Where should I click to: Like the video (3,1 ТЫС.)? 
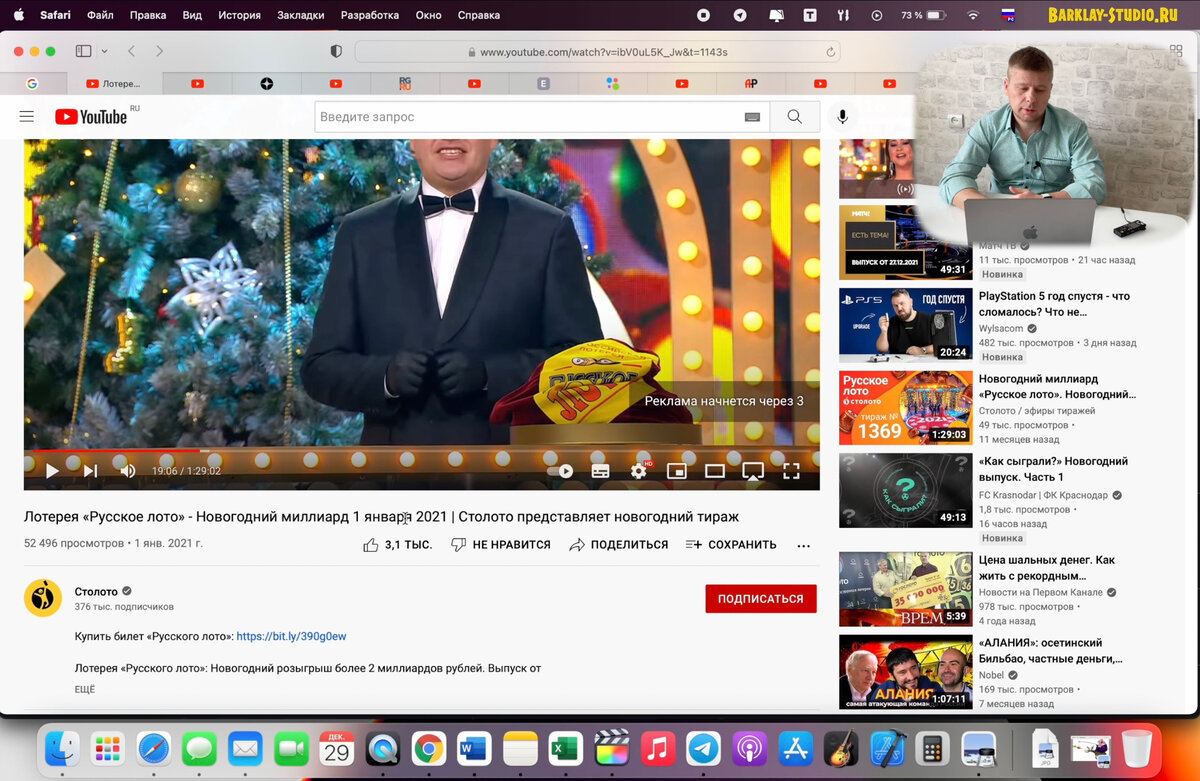tap(397, 545)
